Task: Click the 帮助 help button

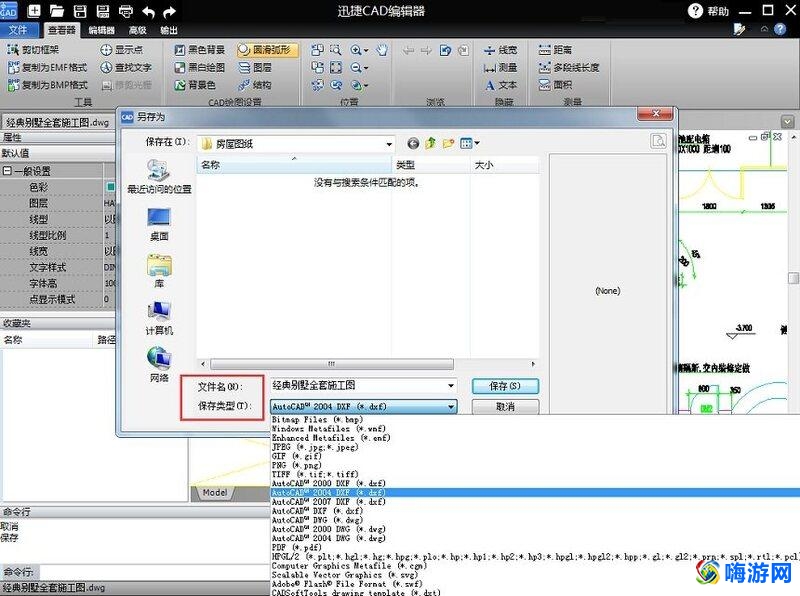Action: pyautogui.click(x=709, y=11)
